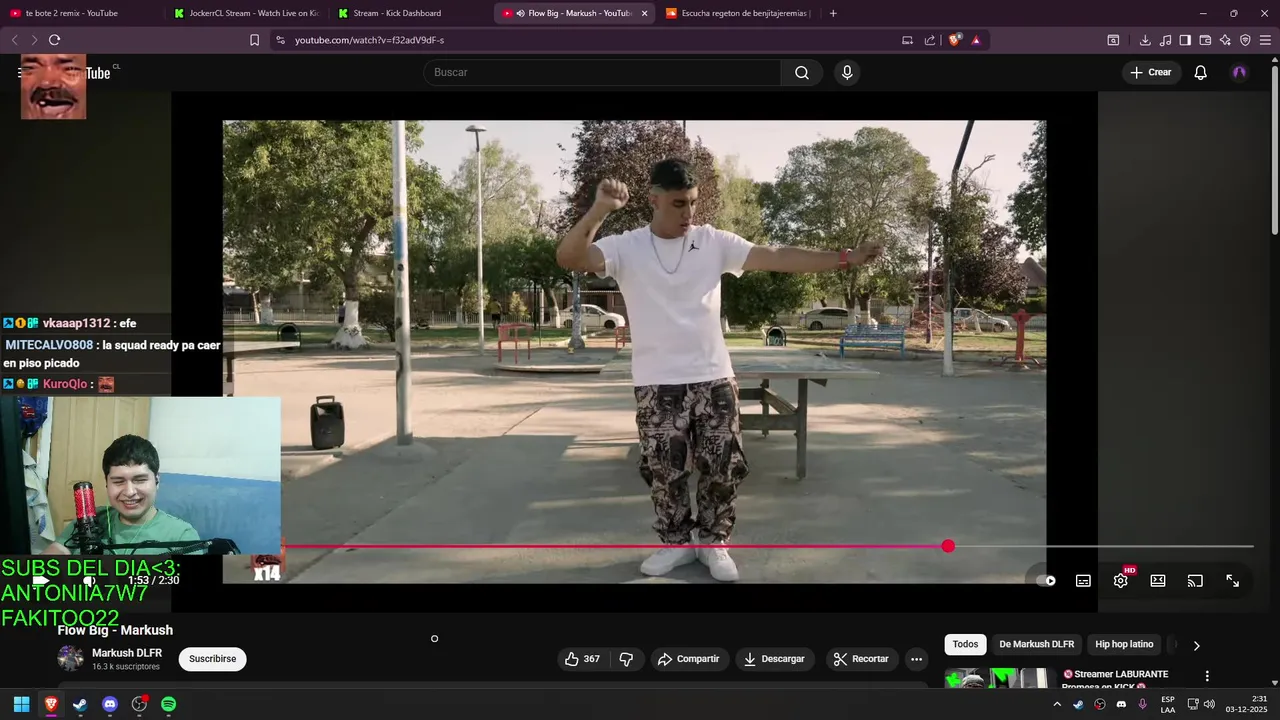Open more actions ellipsis under the video
Viewport: 1280px width, 720px height.
916,659
